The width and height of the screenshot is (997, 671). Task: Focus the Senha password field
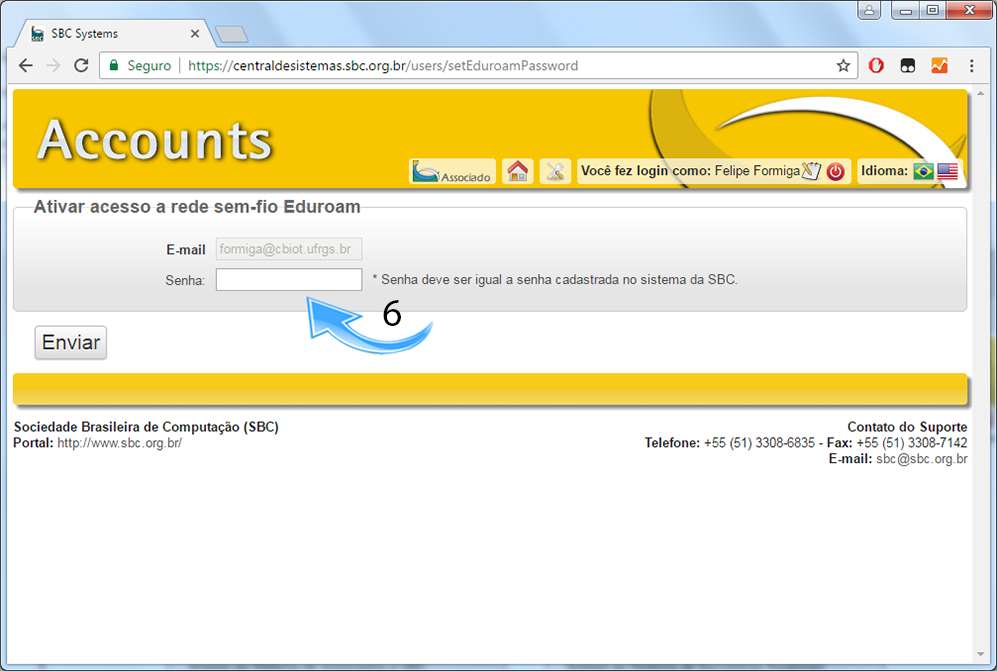point(289,279)
